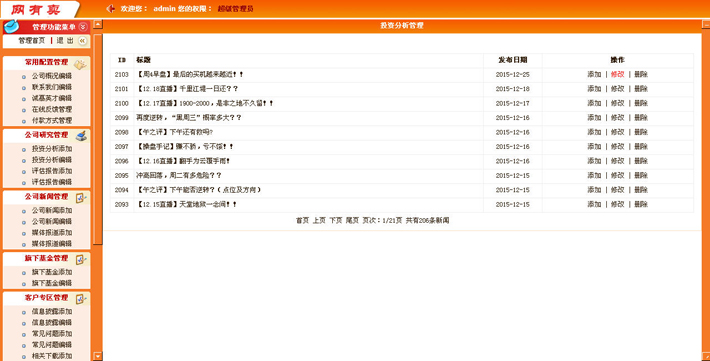The image size is (710, 361).
Task: Click 修改 for article 2093
Action: point(617,204)
